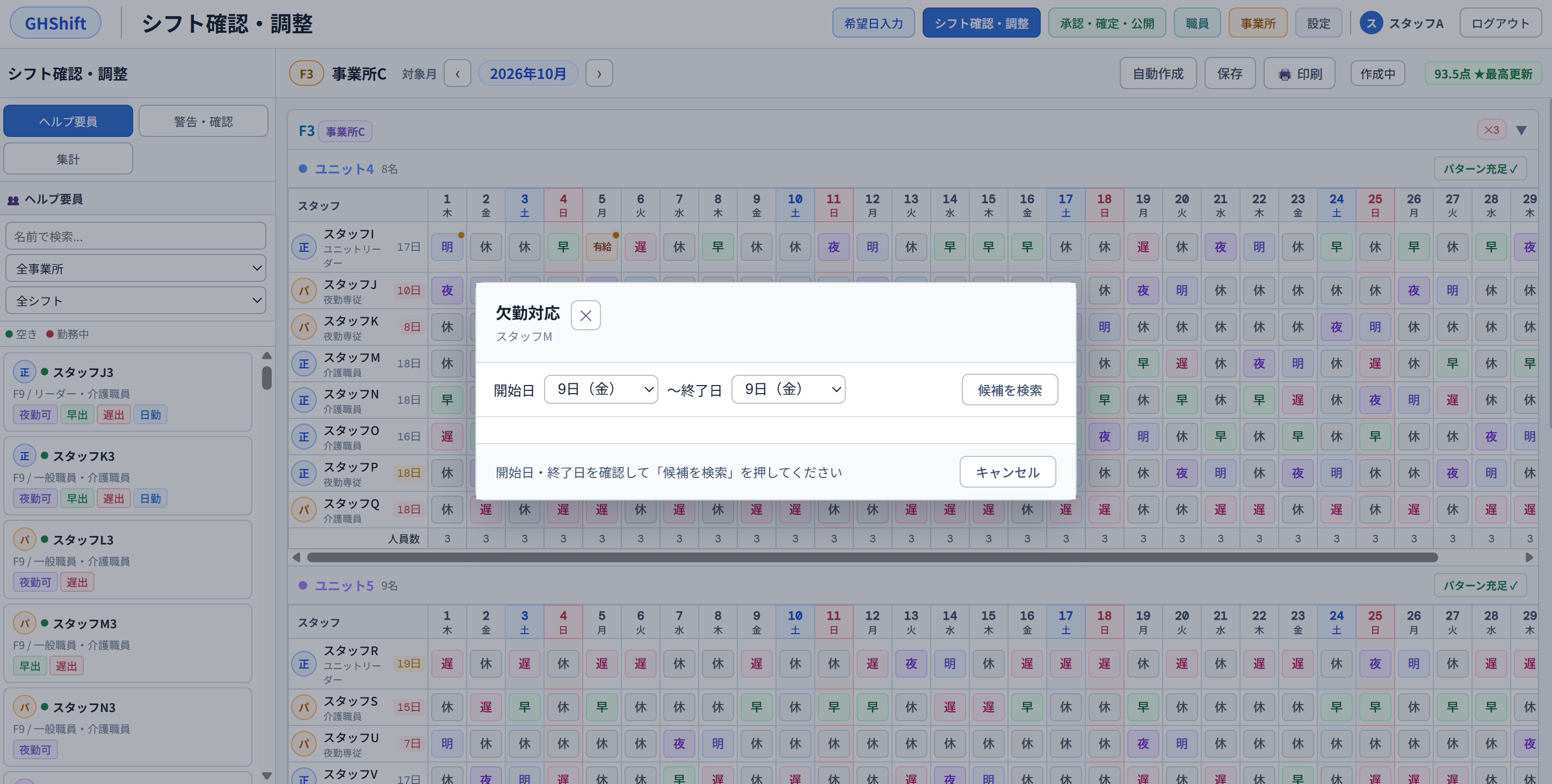Click the 正 badge on スタッフK3 card
1552x784 pixels.
25,455
